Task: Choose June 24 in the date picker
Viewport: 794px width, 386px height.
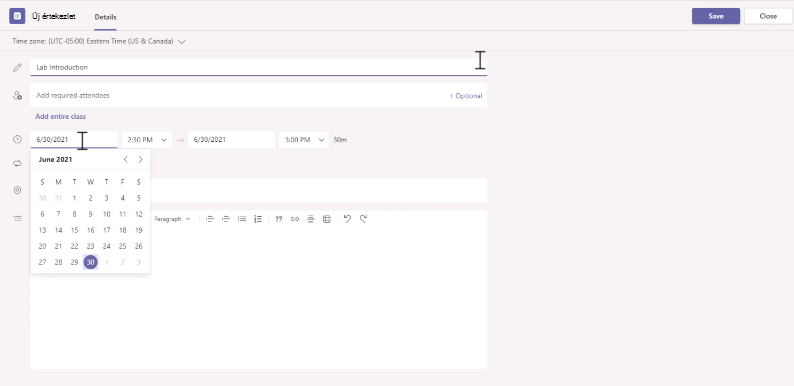Action: coord(106,246)
